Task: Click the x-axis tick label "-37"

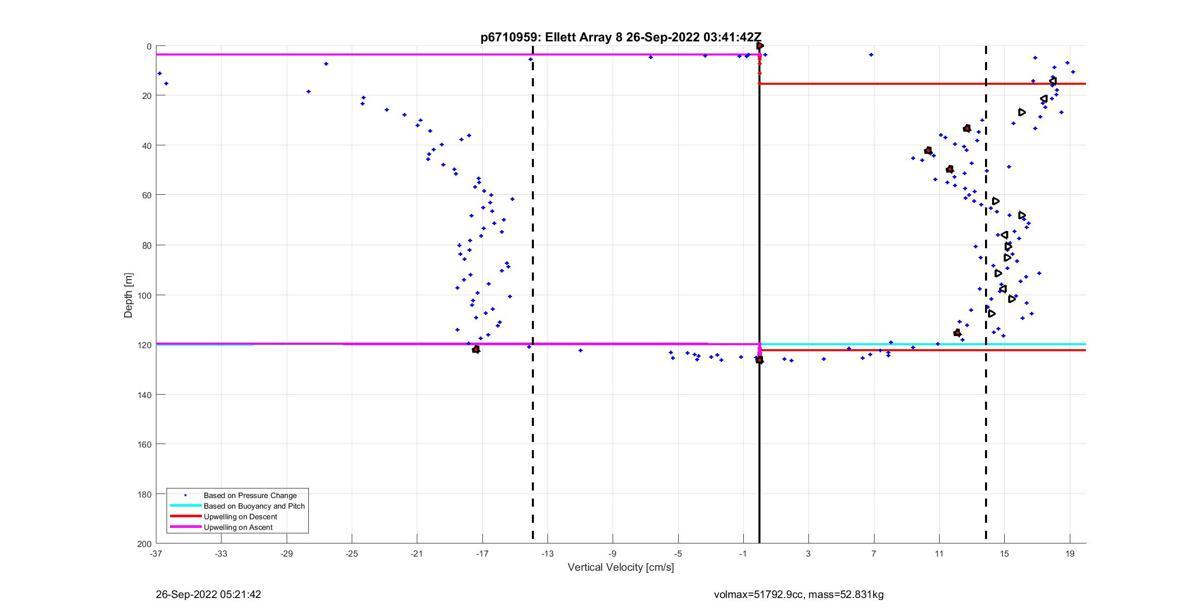Action: coord(156,553)
